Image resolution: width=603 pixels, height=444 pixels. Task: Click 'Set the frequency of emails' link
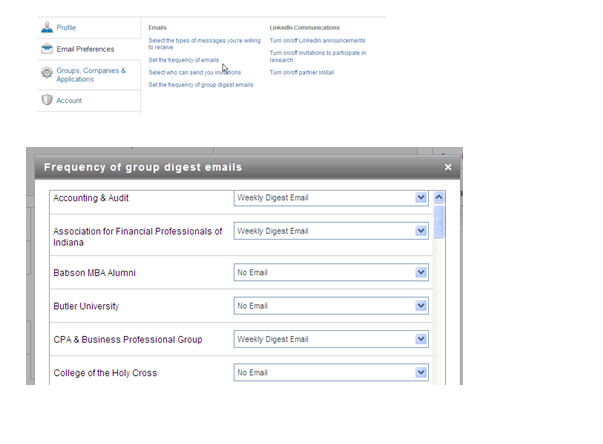click(183, 61)
